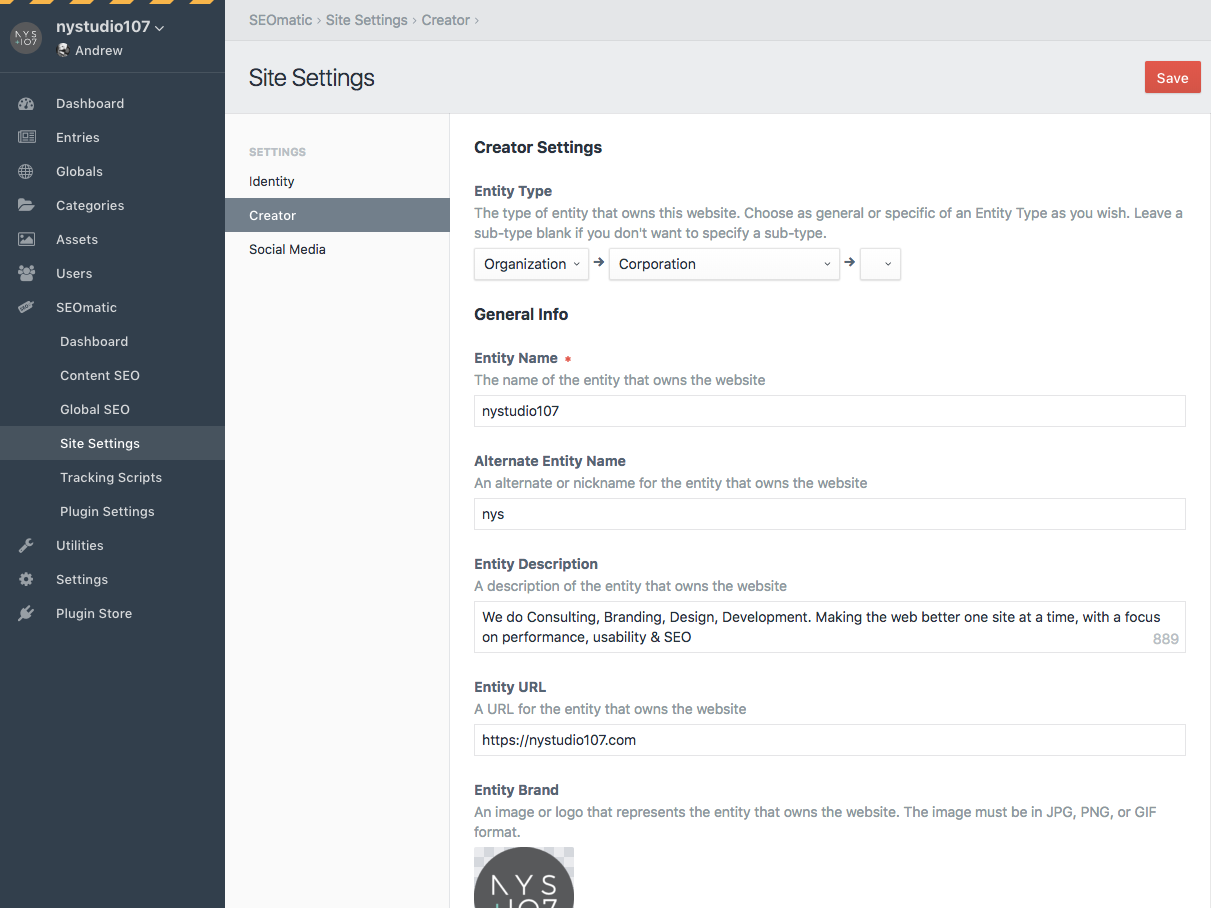Click the Plugin Store plug icon

tap(26, 613)
